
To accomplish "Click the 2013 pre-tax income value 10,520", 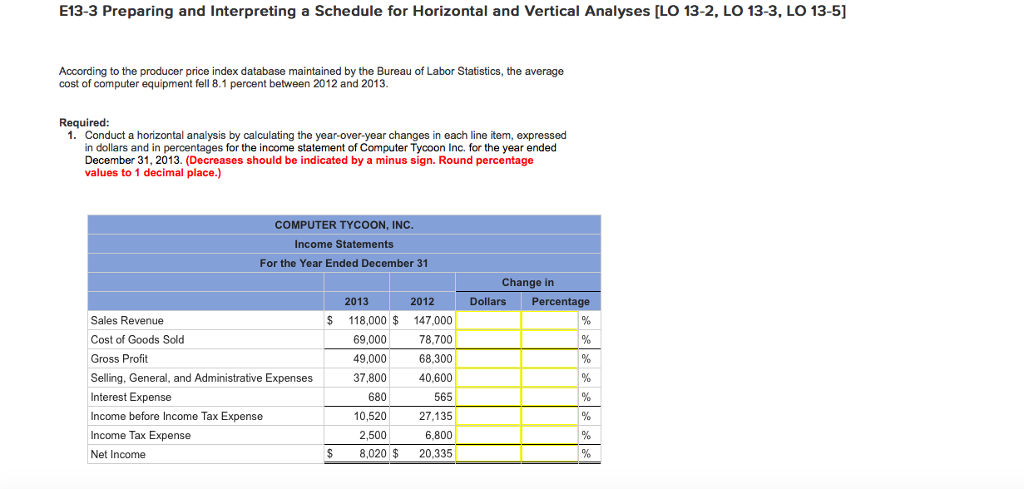I will pos(371,416).
